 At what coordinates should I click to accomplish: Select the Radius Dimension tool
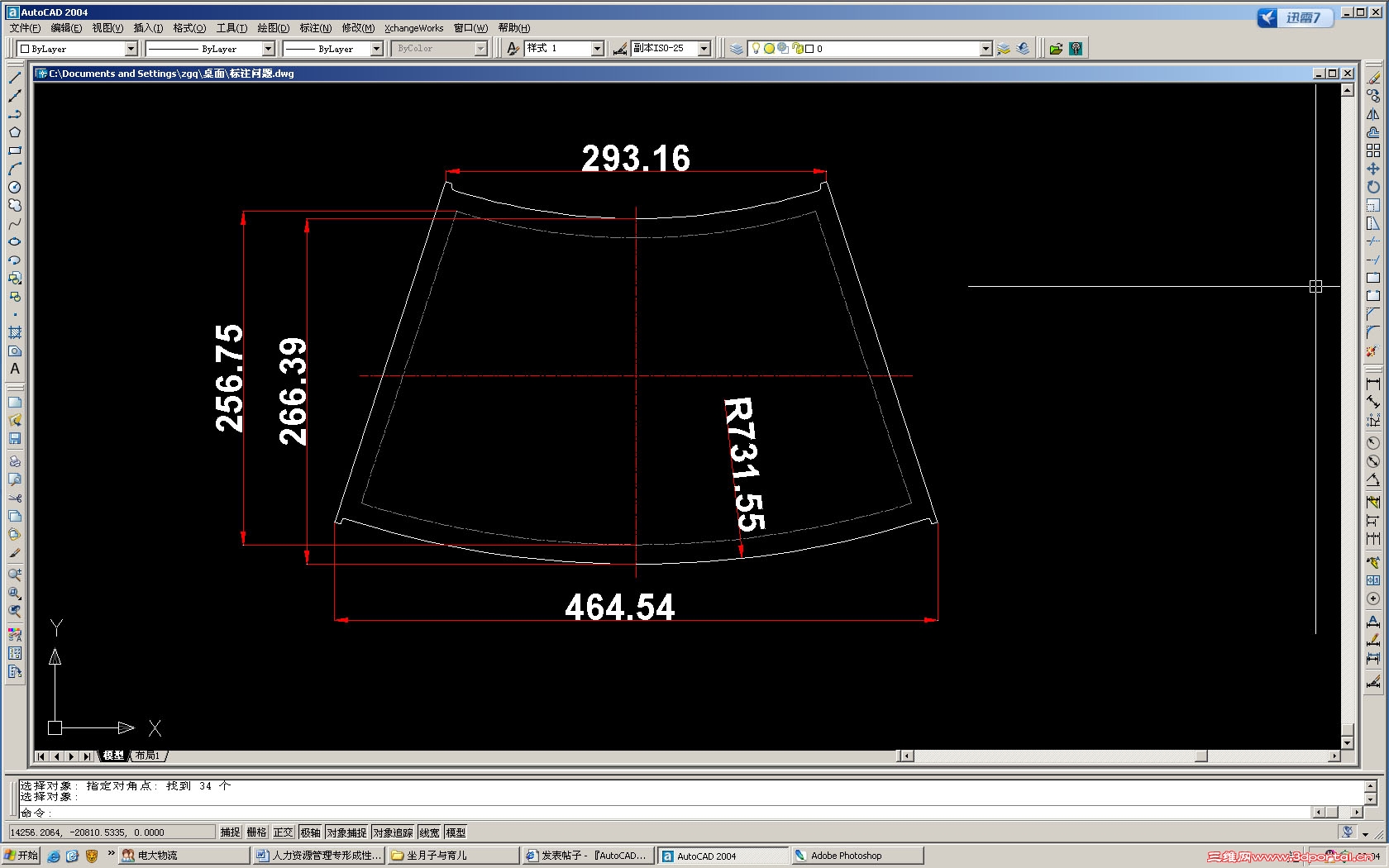click(x=1373, y=442)
